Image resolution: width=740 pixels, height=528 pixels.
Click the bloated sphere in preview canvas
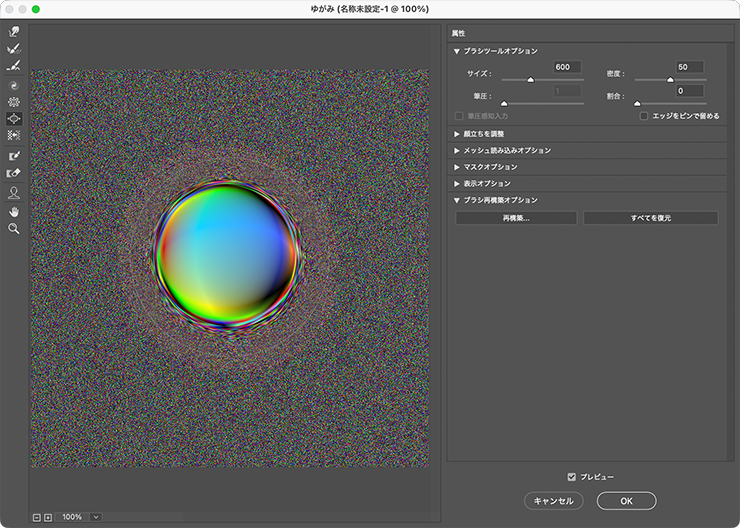point(227,255)
